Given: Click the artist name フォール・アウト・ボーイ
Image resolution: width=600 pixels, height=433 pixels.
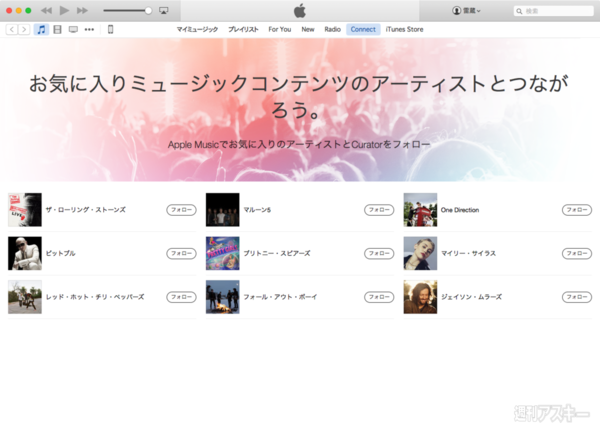Looking at the screenshot, I should click(280, 297).
